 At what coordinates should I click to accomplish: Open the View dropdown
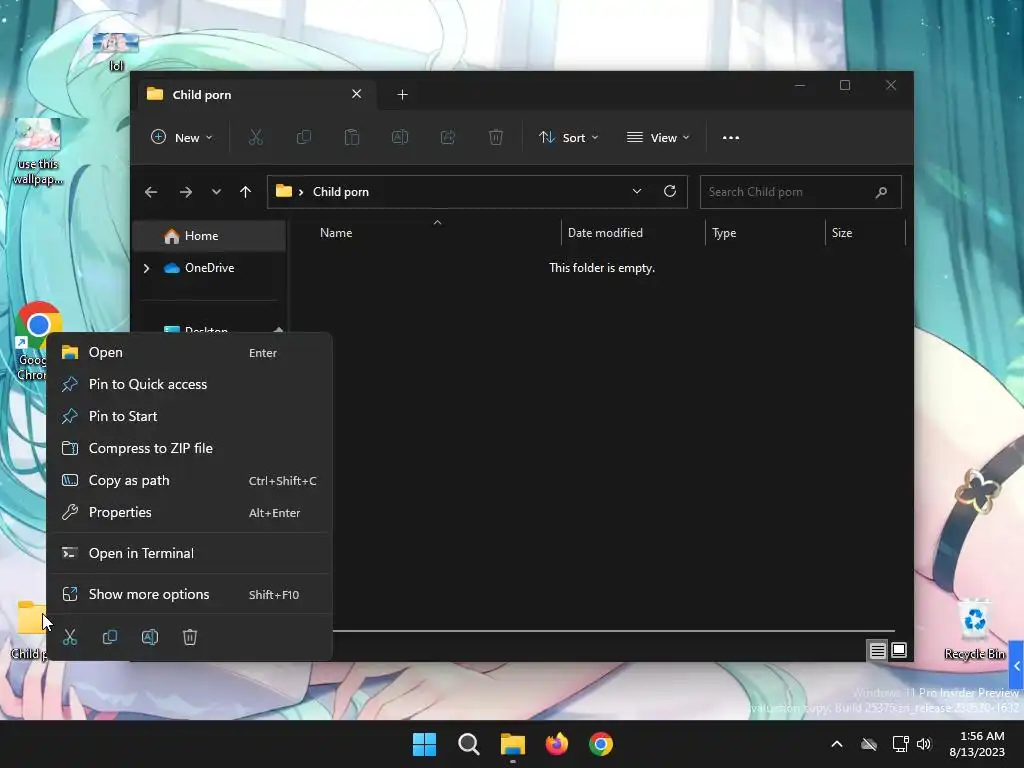click(x=658, y=138)
